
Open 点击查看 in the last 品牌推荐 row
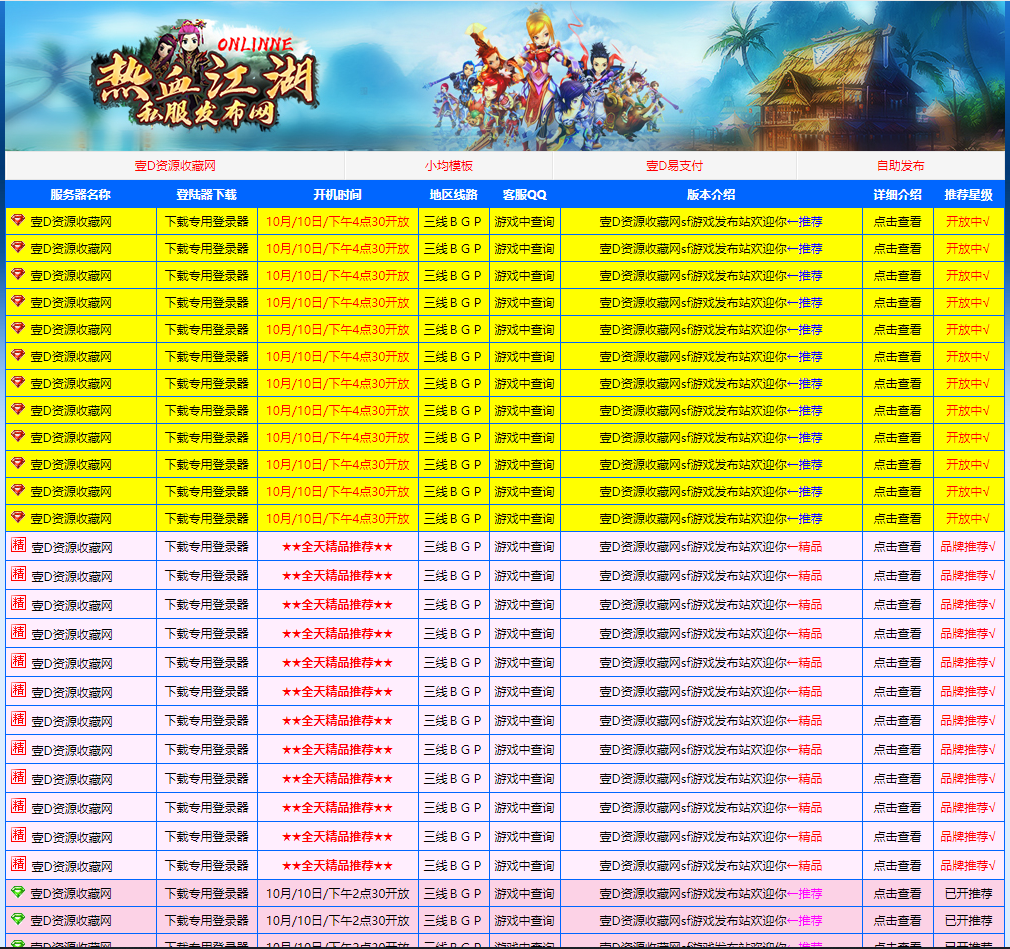897,866
